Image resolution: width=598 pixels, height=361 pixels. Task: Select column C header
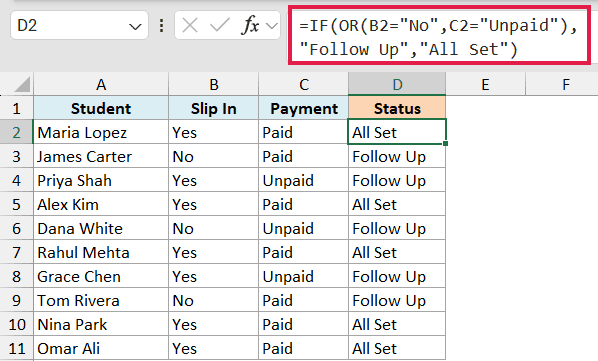point(304,84)
